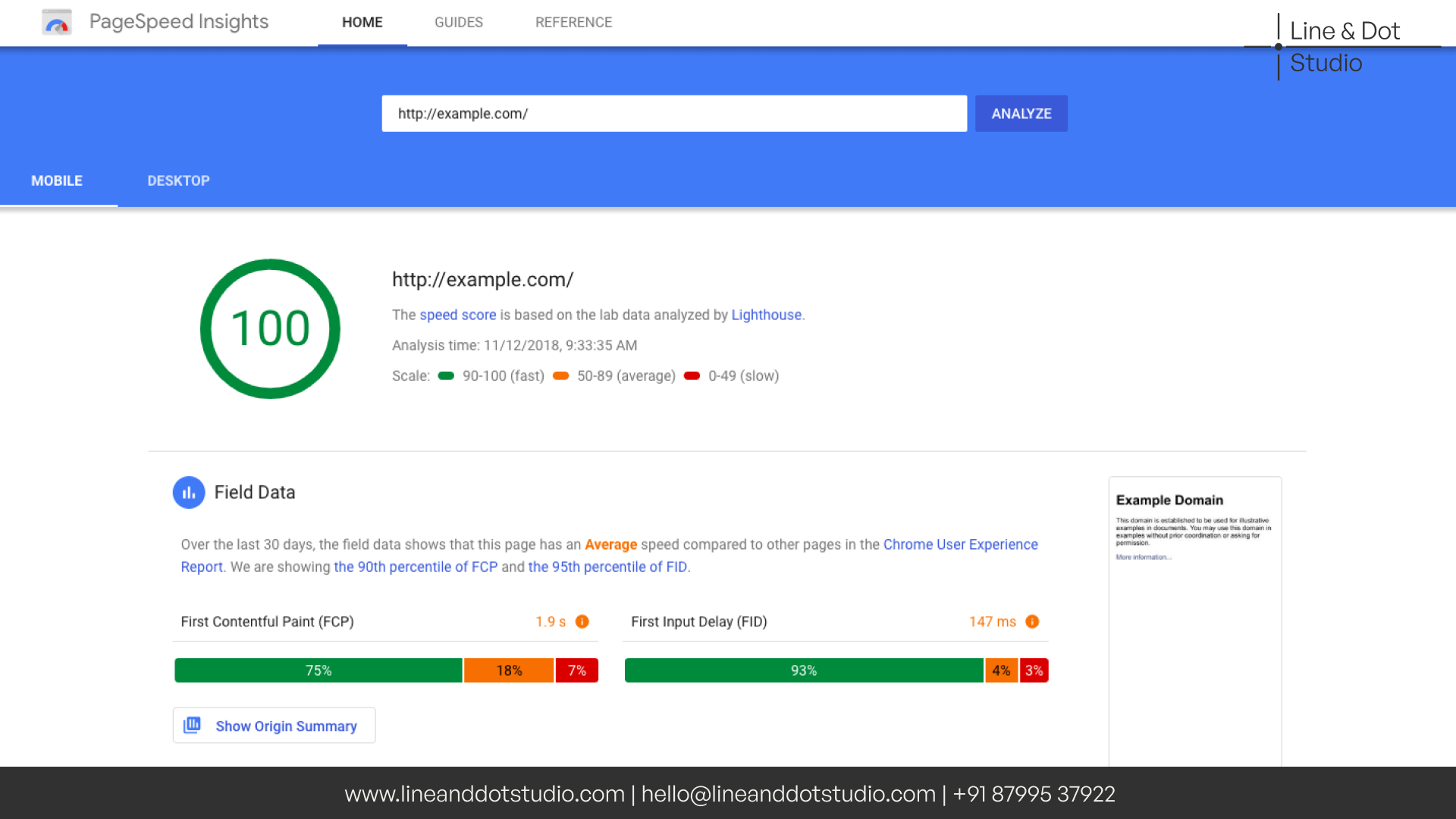1456x819 pixels.
Task: Click the 100 speed score gauge
Action: tap(270, 329)
